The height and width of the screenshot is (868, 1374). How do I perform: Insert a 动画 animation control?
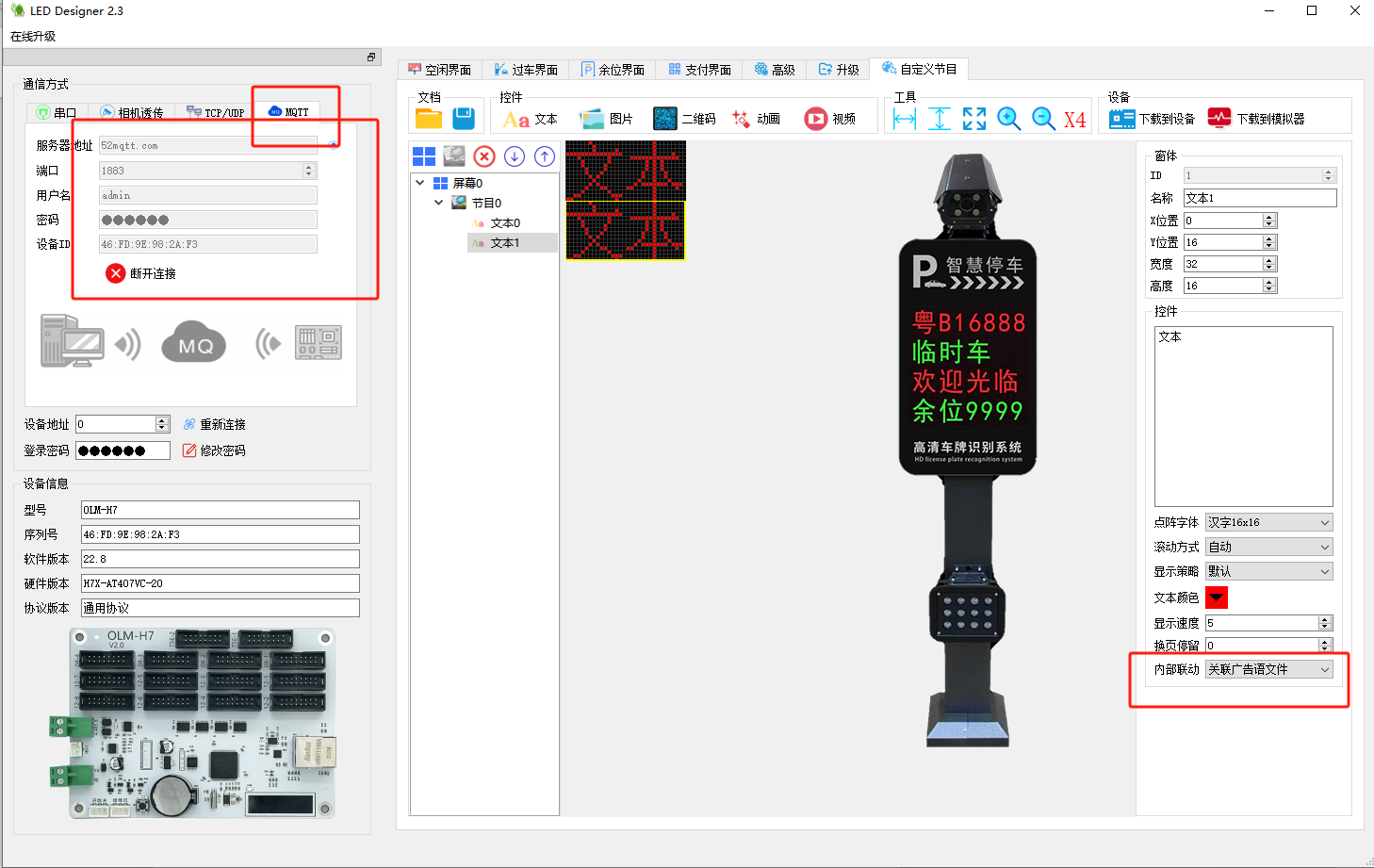756,119
